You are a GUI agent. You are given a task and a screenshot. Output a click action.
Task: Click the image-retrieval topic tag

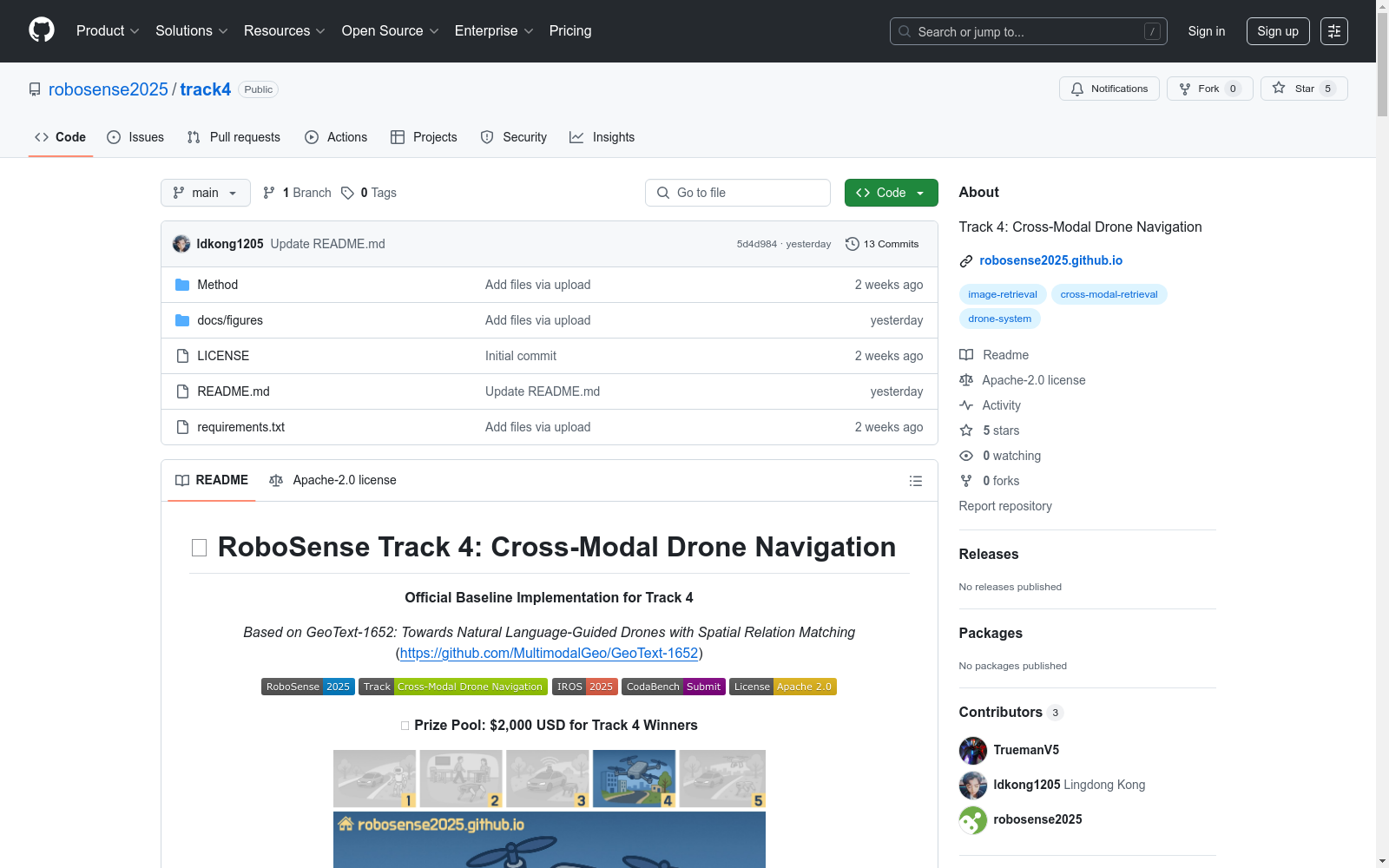pos(1003,294)
